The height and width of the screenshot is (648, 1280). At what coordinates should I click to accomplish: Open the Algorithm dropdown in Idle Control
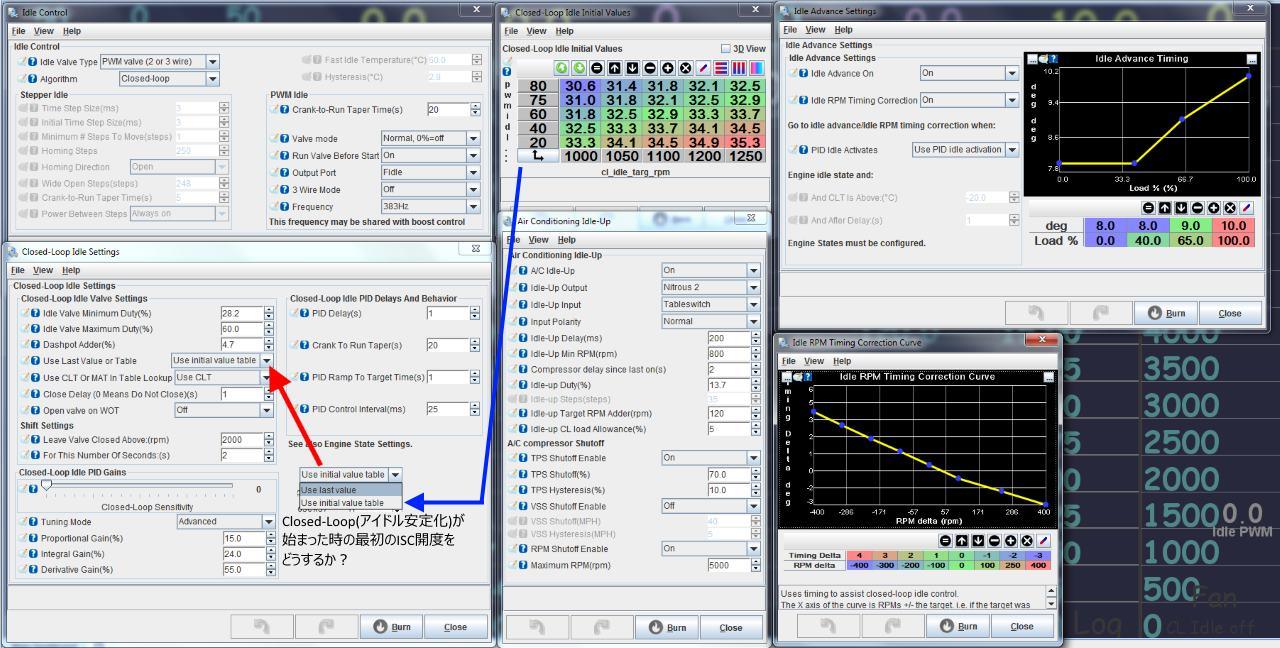point(212,79)
